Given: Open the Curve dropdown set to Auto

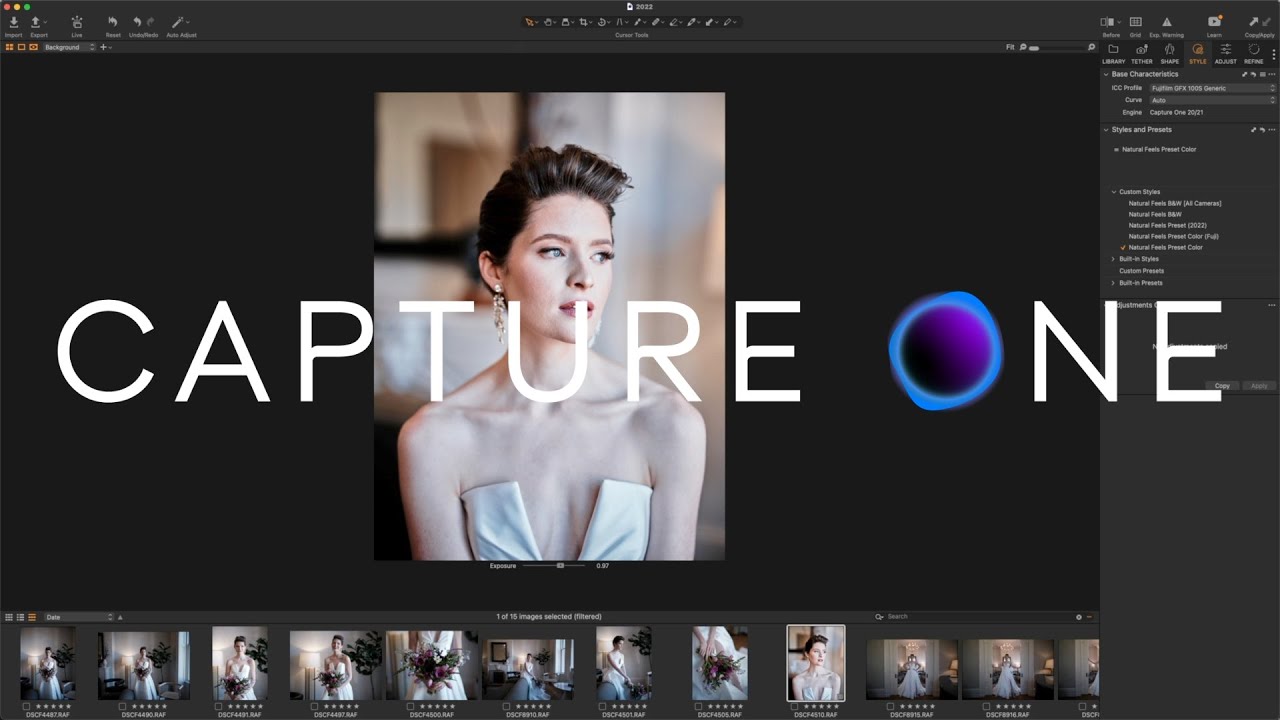Looking at the screenshot, I should pyautogui.click(x=1212, y=100).
